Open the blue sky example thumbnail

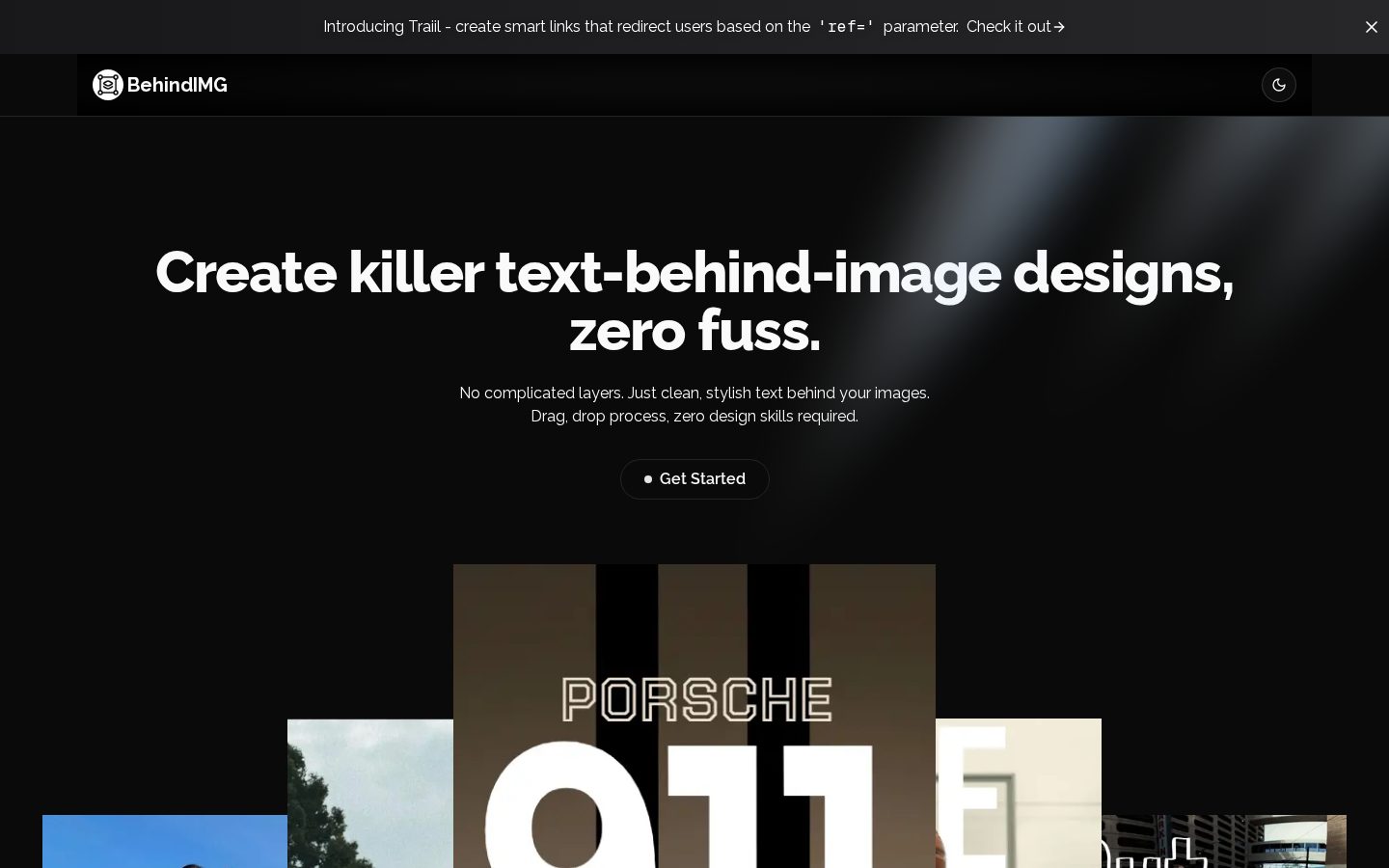pos(165,841)
